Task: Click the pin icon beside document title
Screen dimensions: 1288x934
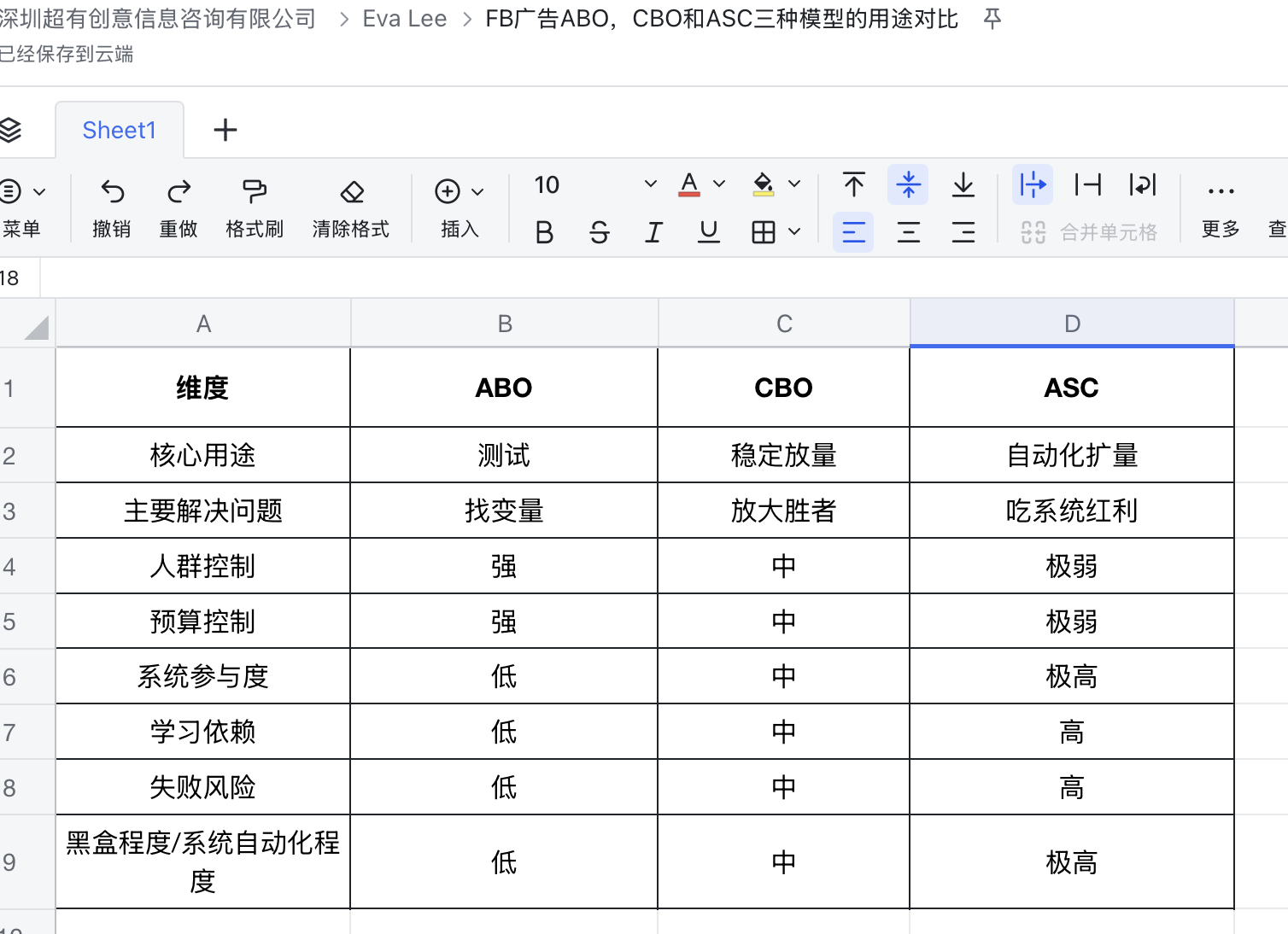Action: [992, 19]
